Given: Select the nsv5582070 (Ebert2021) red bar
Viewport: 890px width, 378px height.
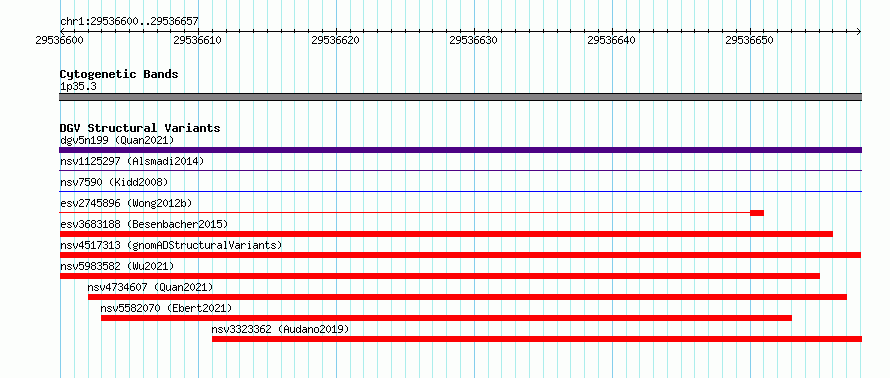Looking at the screenshot, I should (x=446, y=318).
